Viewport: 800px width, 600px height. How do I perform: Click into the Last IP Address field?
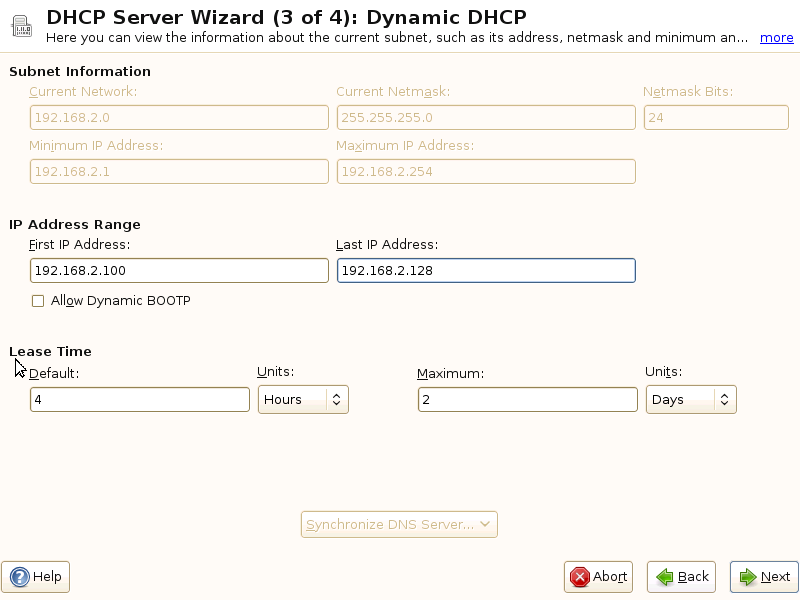point(486,271)
